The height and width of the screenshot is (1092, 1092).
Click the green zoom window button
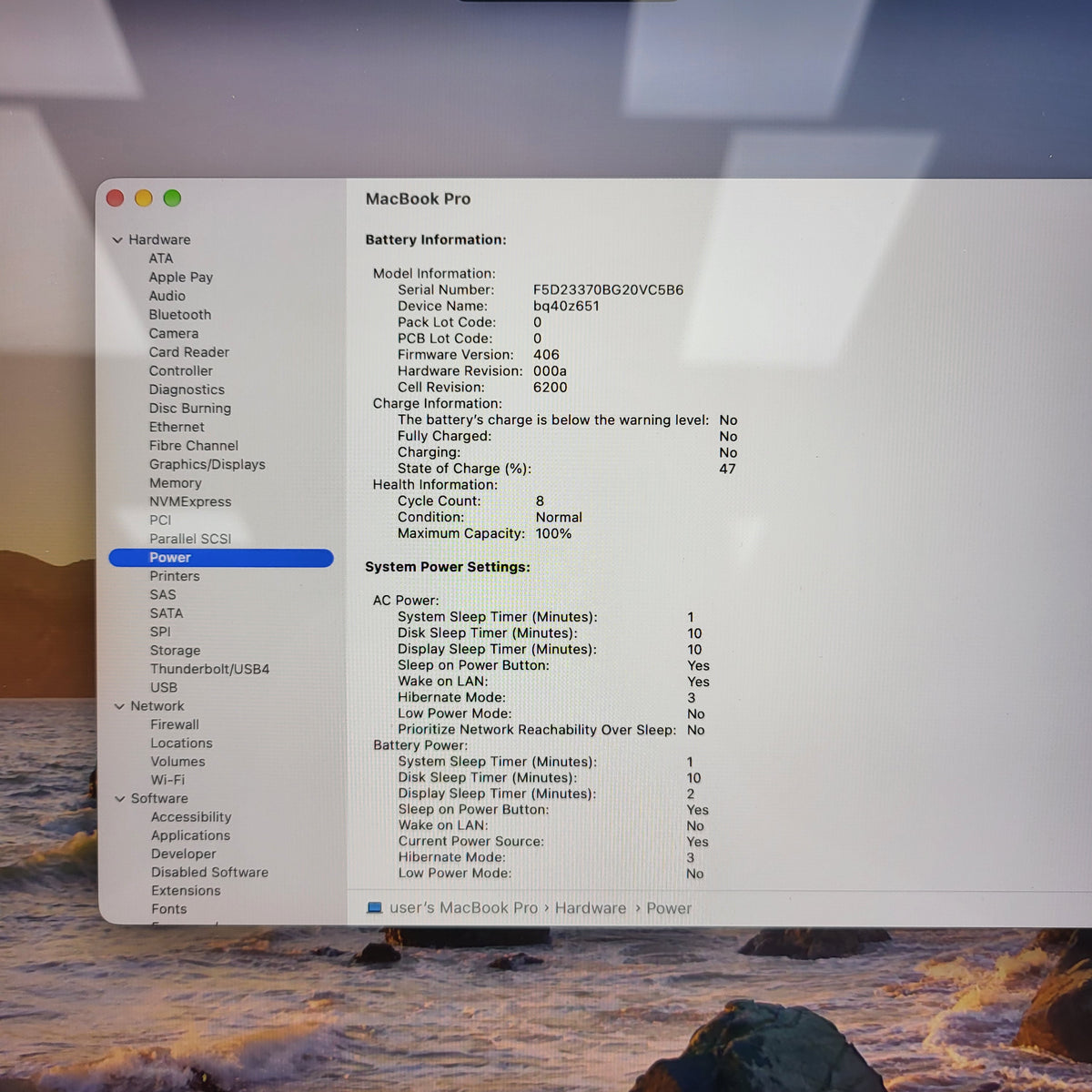tap(172, 198)
